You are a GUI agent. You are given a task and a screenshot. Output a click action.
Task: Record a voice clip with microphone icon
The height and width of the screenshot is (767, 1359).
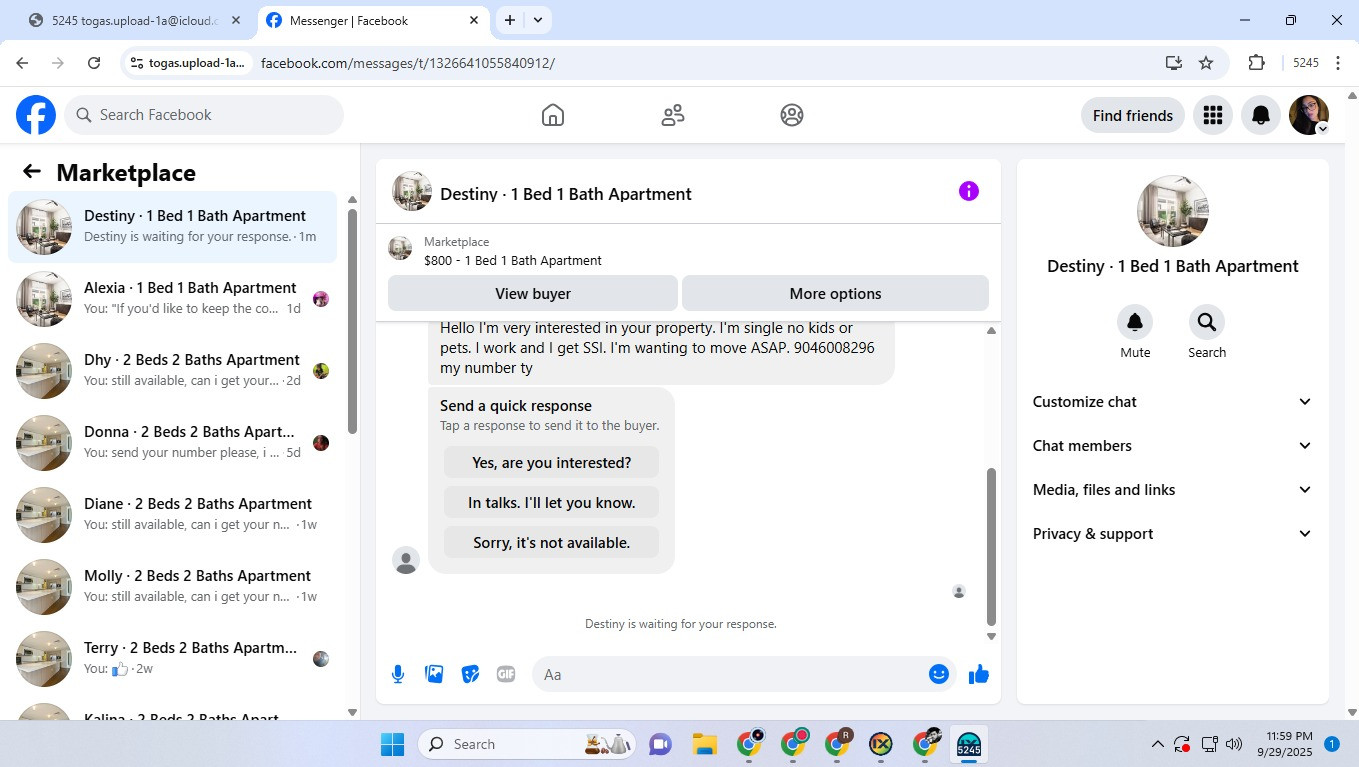tap(398, 674)
